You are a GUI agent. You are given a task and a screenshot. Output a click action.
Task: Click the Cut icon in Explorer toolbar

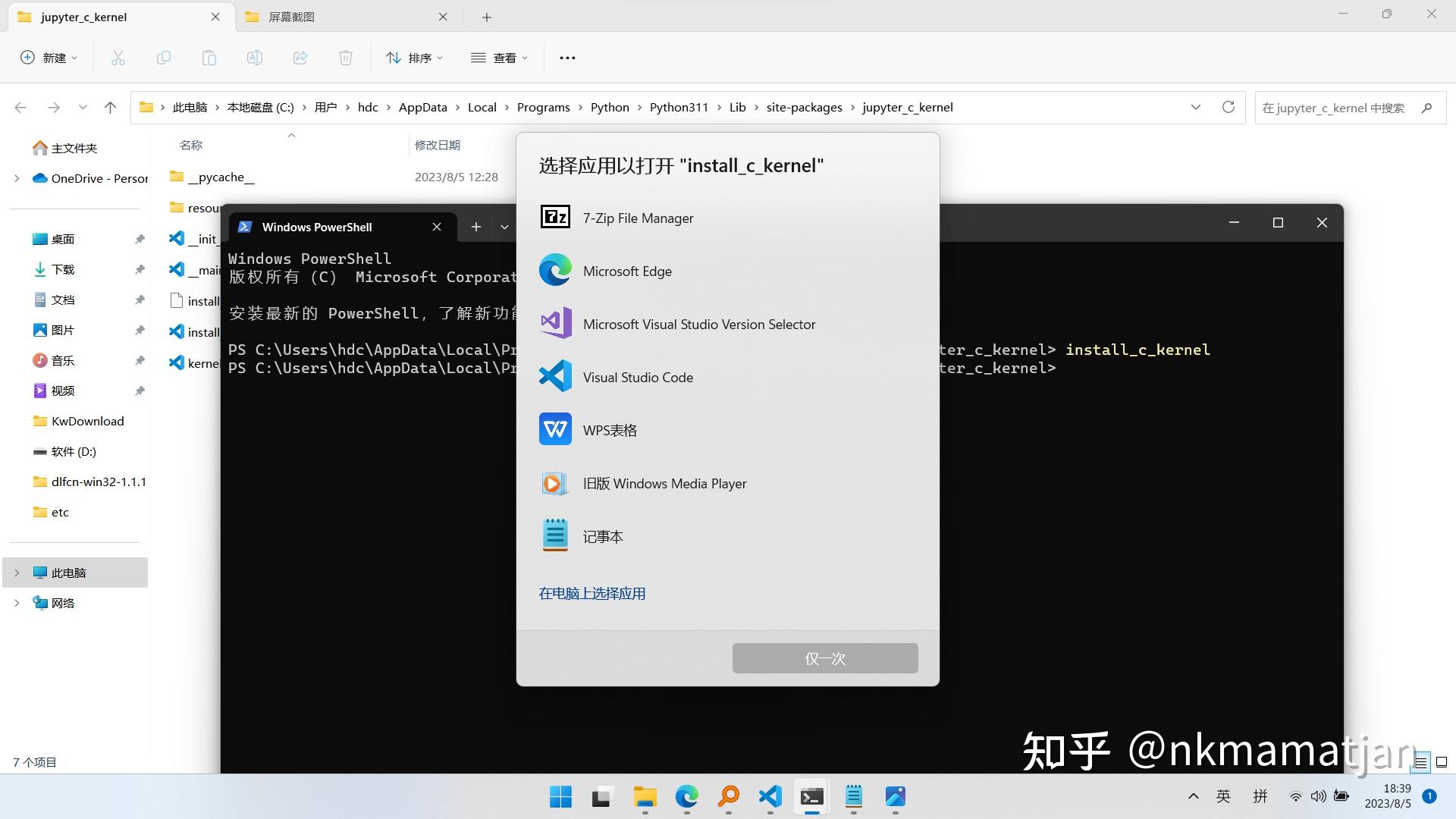[x=118, y=57]
